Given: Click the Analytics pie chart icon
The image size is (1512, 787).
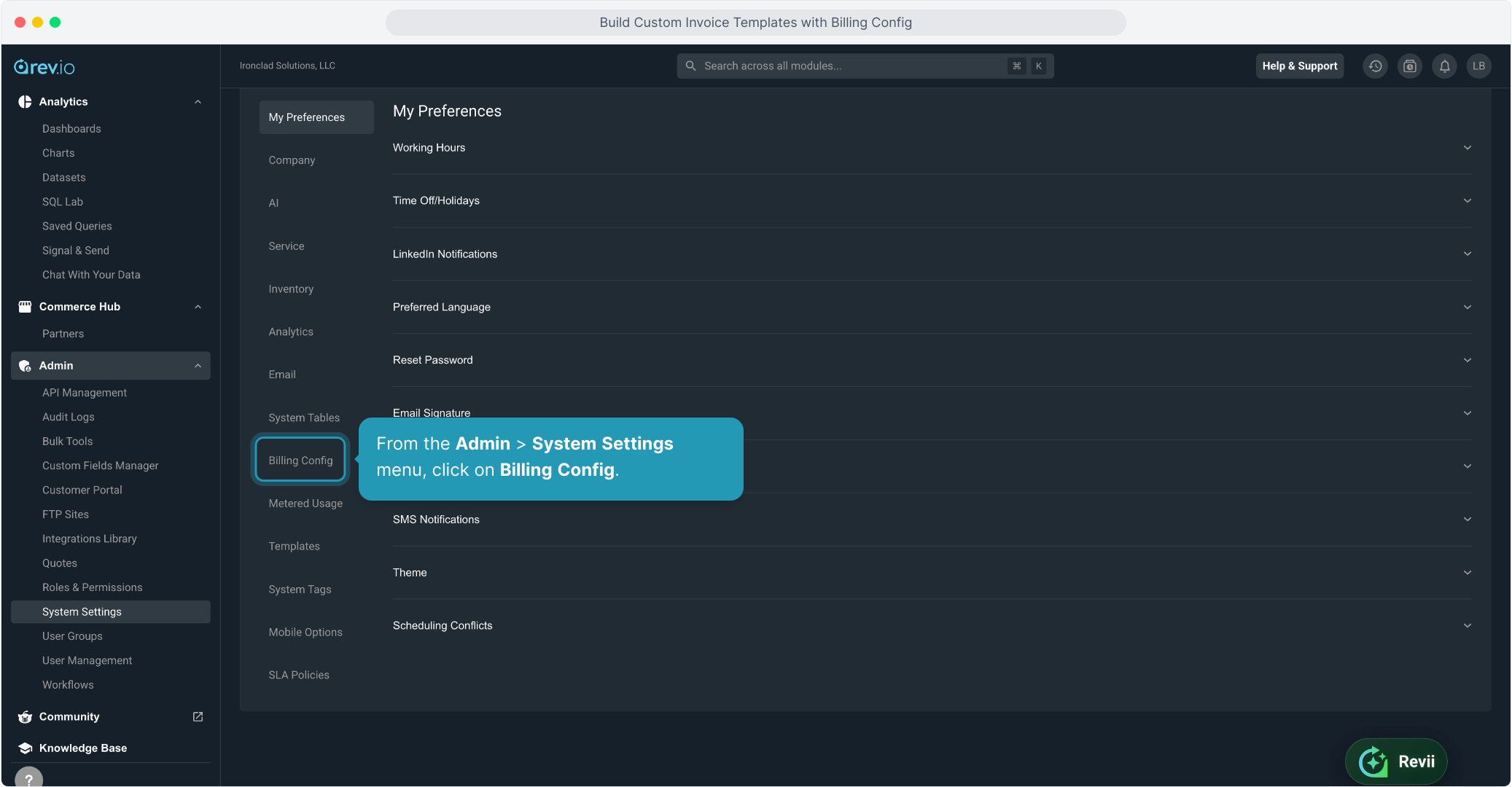Looking at the screenshot, I should (25, 102).
